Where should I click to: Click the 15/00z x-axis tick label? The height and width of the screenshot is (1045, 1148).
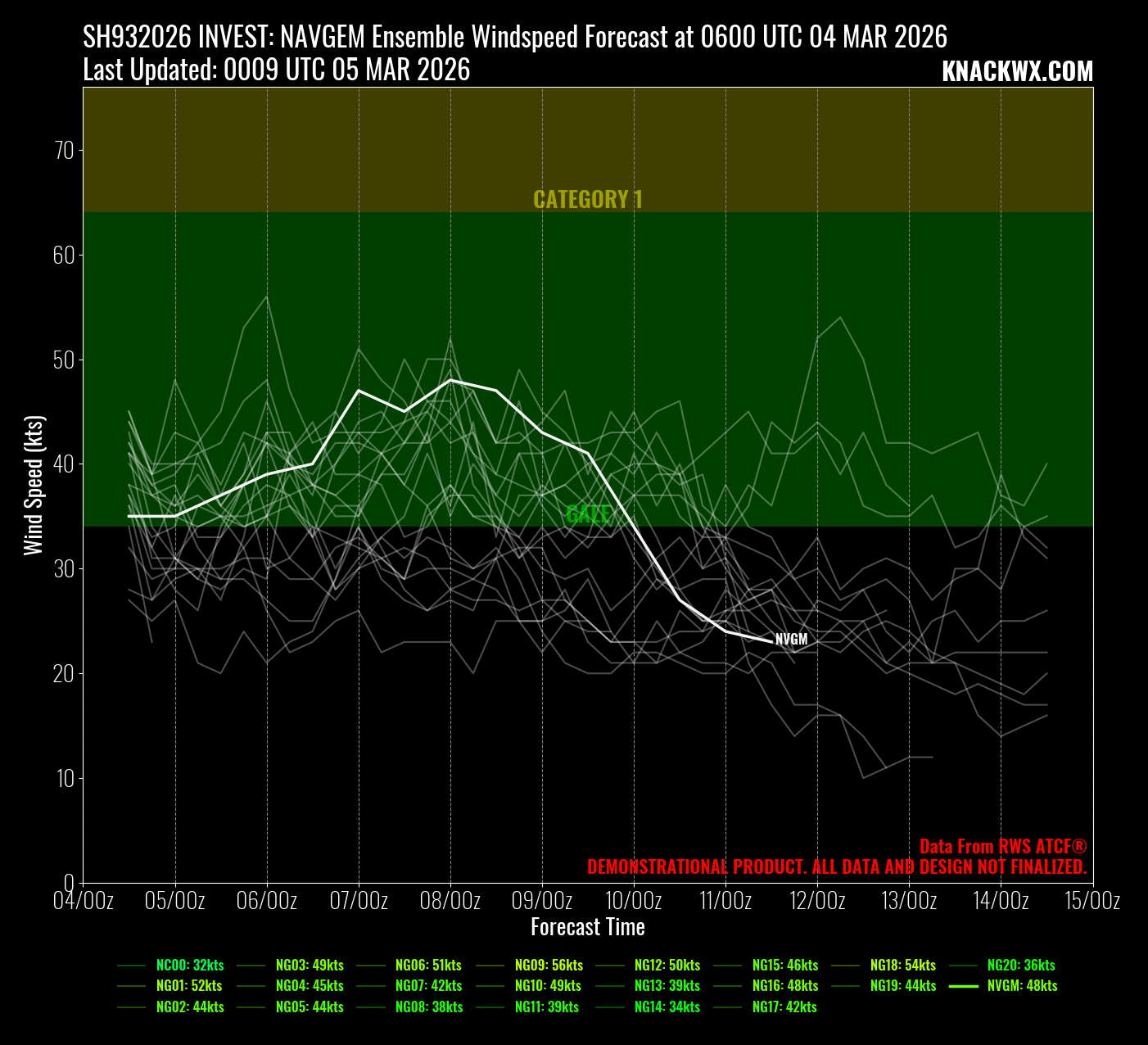click(1092, 901)
